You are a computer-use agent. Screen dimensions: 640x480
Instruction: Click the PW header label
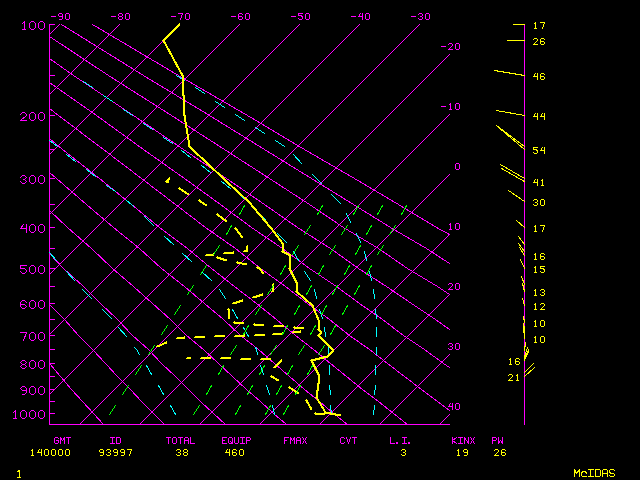[498, 440]
